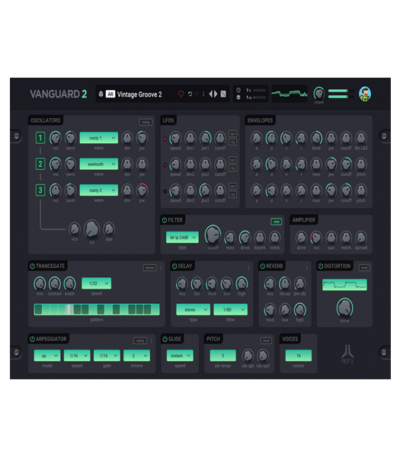
Task: Open the user avatar profile
Action: [x=365, y=94]
